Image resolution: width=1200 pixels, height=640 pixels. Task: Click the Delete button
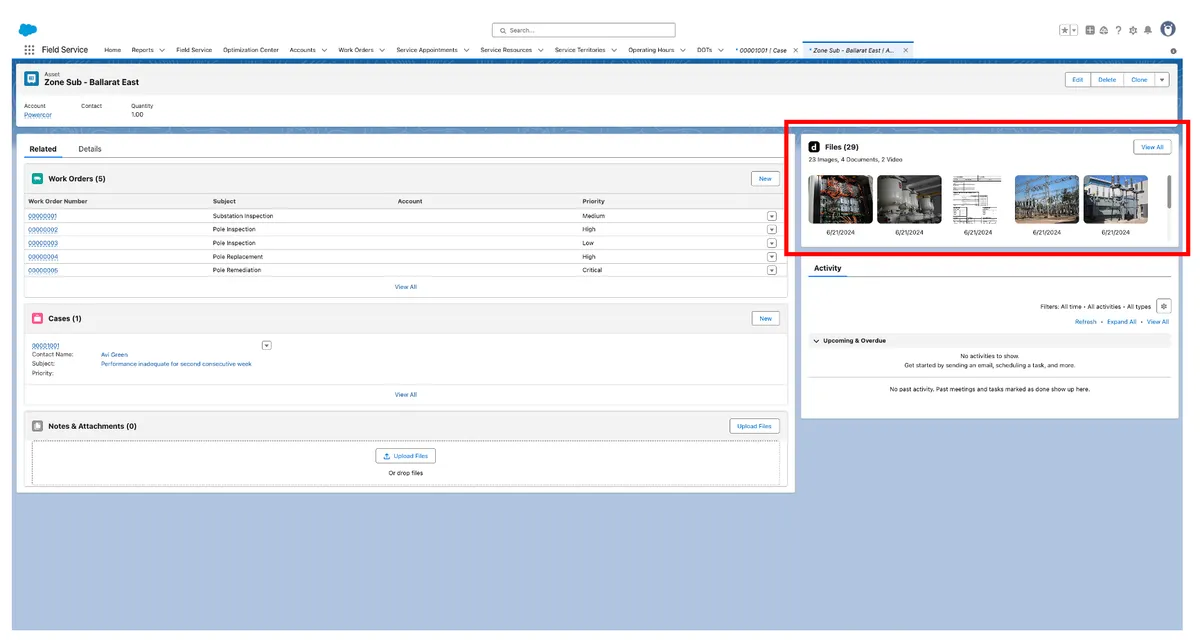click(x=1107, y=80)
